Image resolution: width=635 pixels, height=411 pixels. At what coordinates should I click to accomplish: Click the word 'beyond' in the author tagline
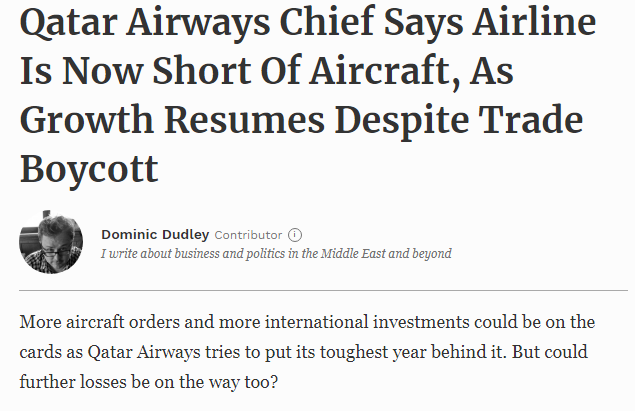tap(432, 254)
